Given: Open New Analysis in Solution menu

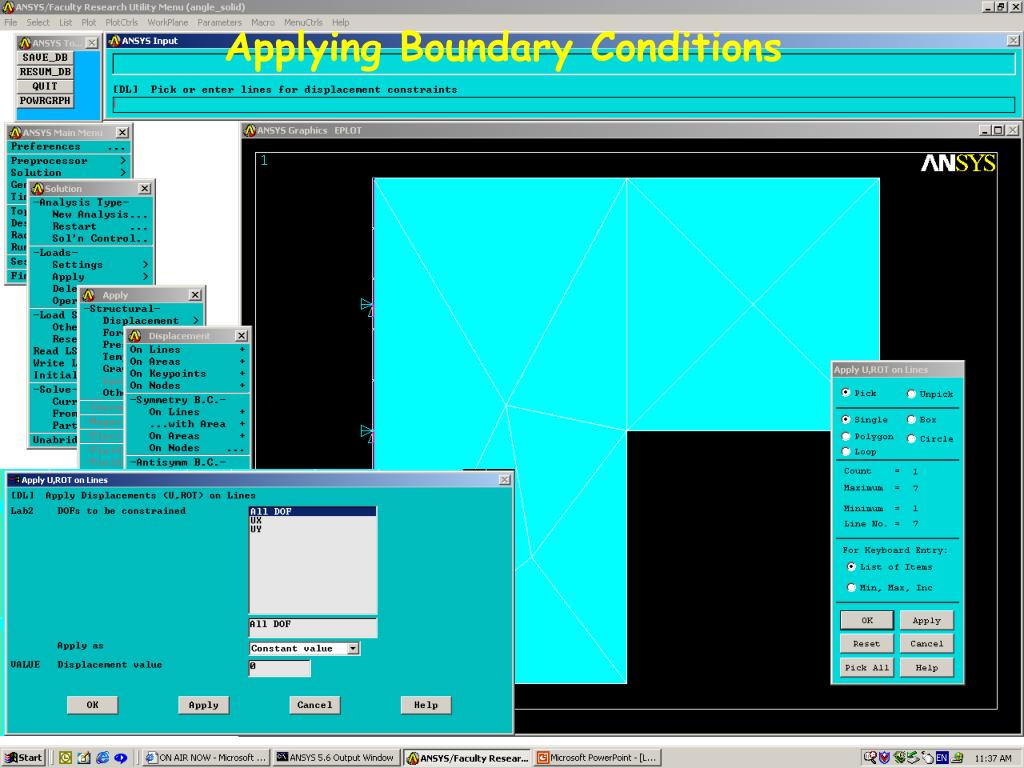Looking at the screenshot, I should 99,214.
